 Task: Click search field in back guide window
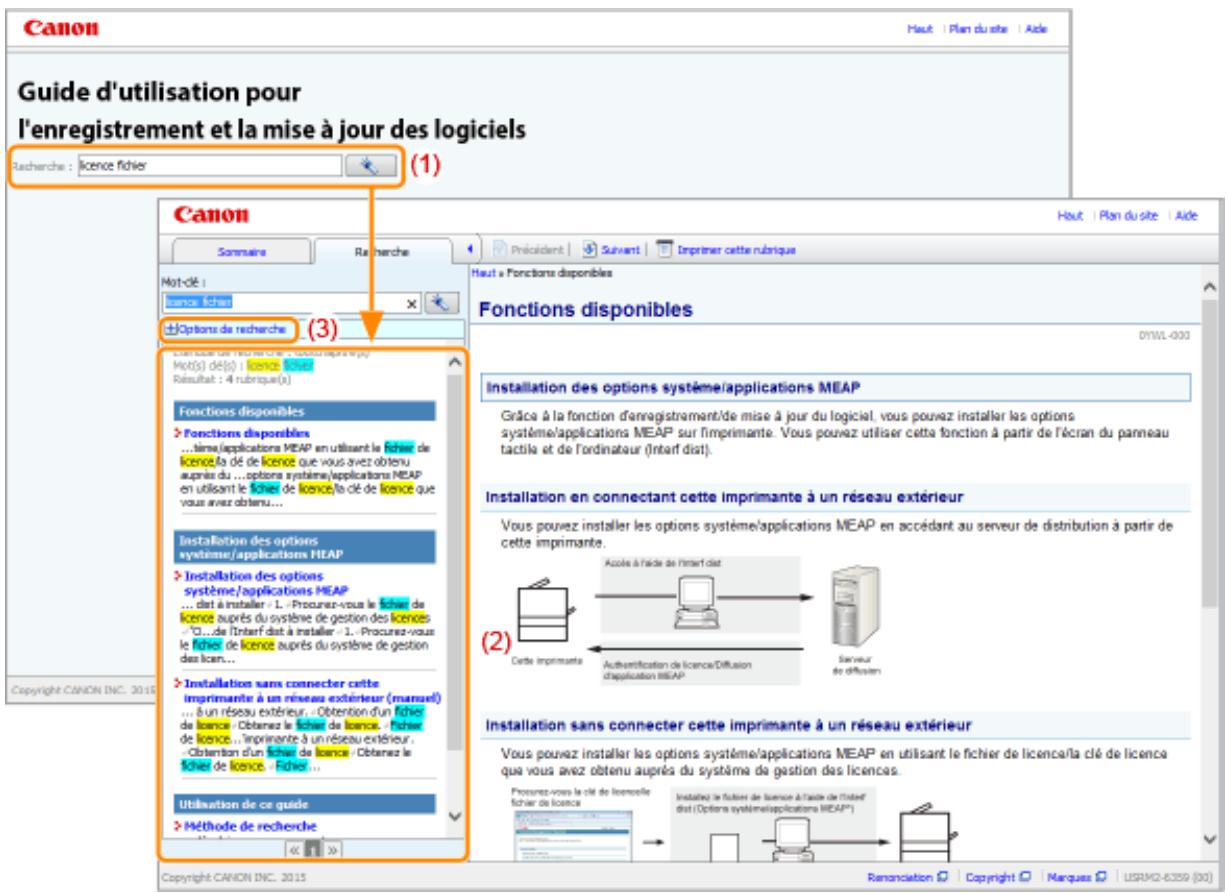[x=208, y=165]
